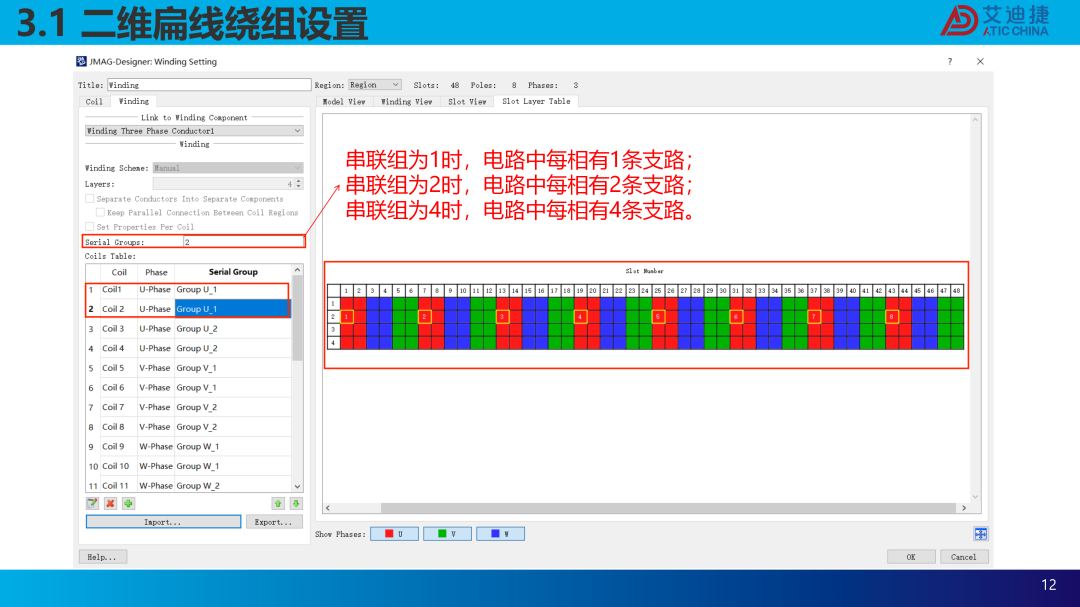Click the Coil column header
1080x607 pixels.
click(119, 272)
